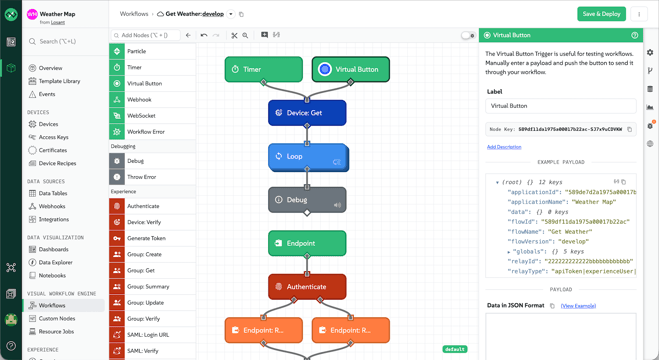Image resolution: width=659 pixels, height=360 pixels.
Task: Click the (View Example) link
Action: tap(578, 306)
